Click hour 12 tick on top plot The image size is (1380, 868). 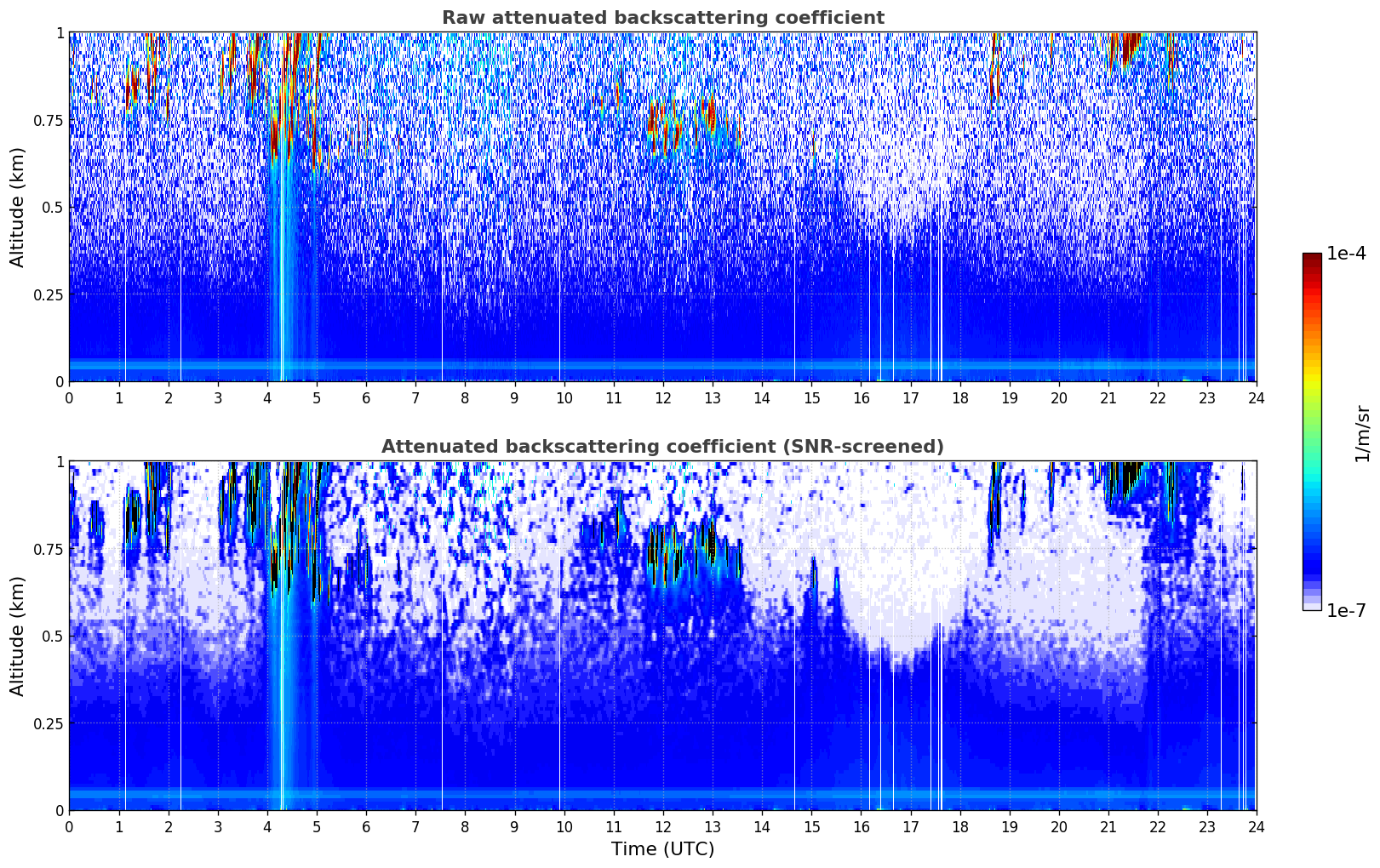click(662, 397)
